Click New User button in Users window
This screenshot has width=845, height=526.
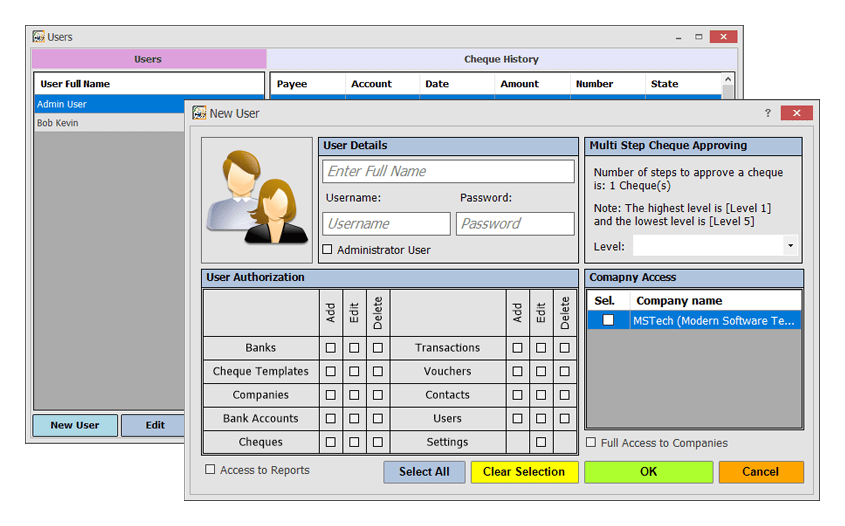pyautogui.click(x=75, y=425)
